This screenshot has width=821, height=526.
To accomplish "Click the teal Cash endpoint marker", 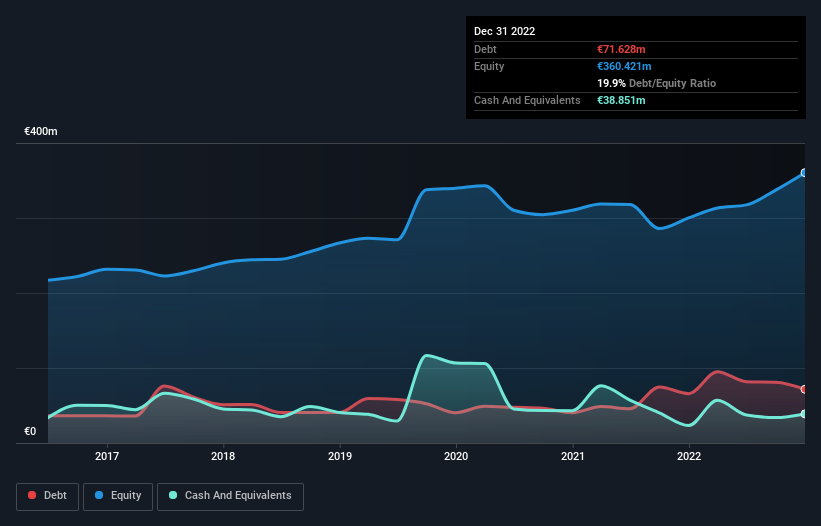I will (x=804, y=414).
